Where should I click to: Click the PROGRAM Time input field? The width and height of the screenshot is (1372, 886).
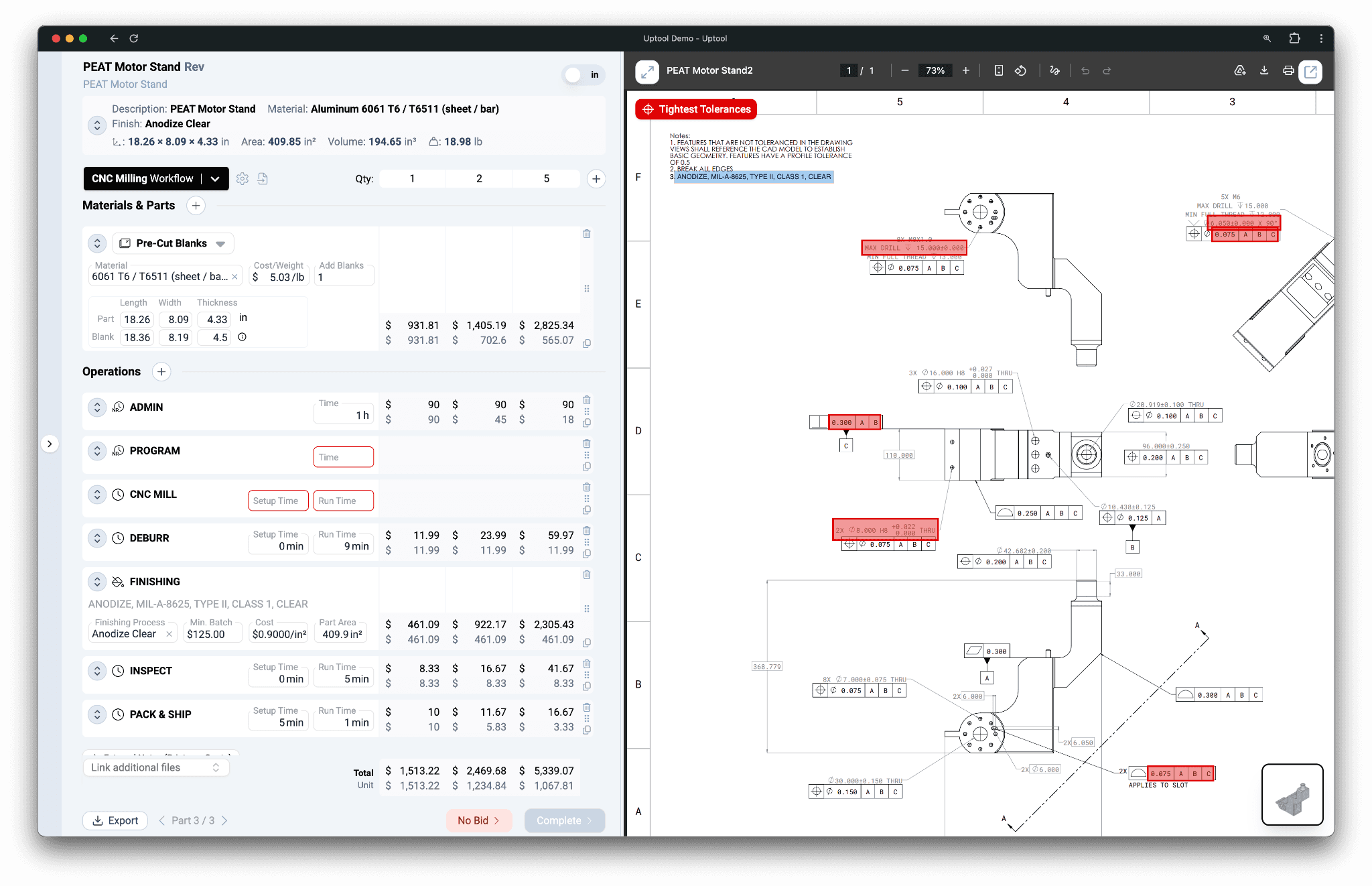coord(344,457)
